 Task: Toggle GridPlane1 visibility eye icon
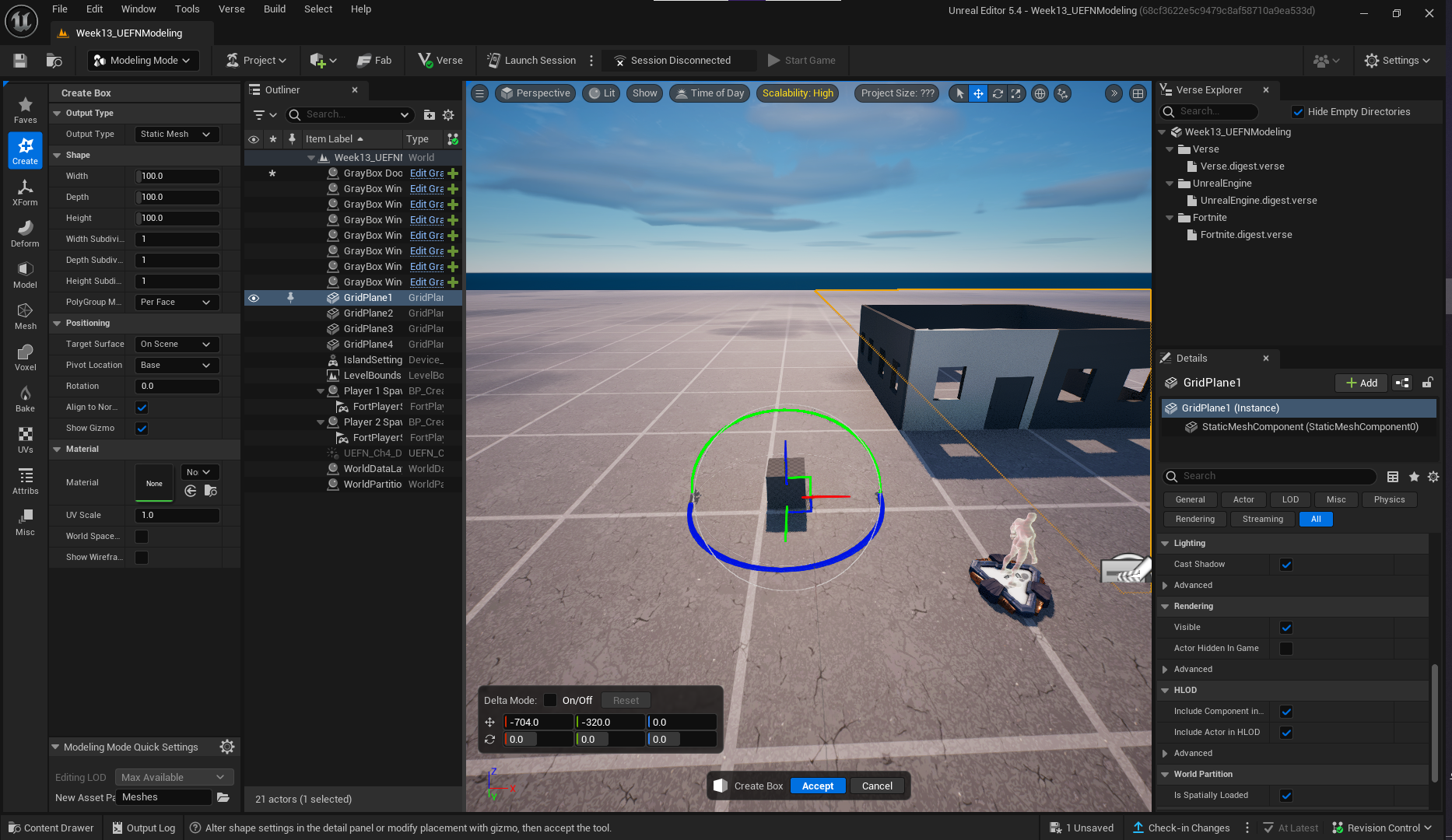254,298
